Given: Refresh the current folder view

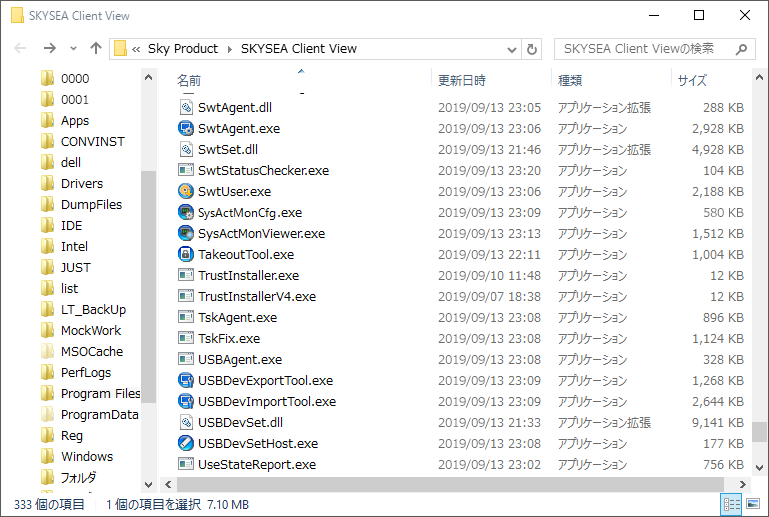Looking at the screenshot, I should 532,49.
